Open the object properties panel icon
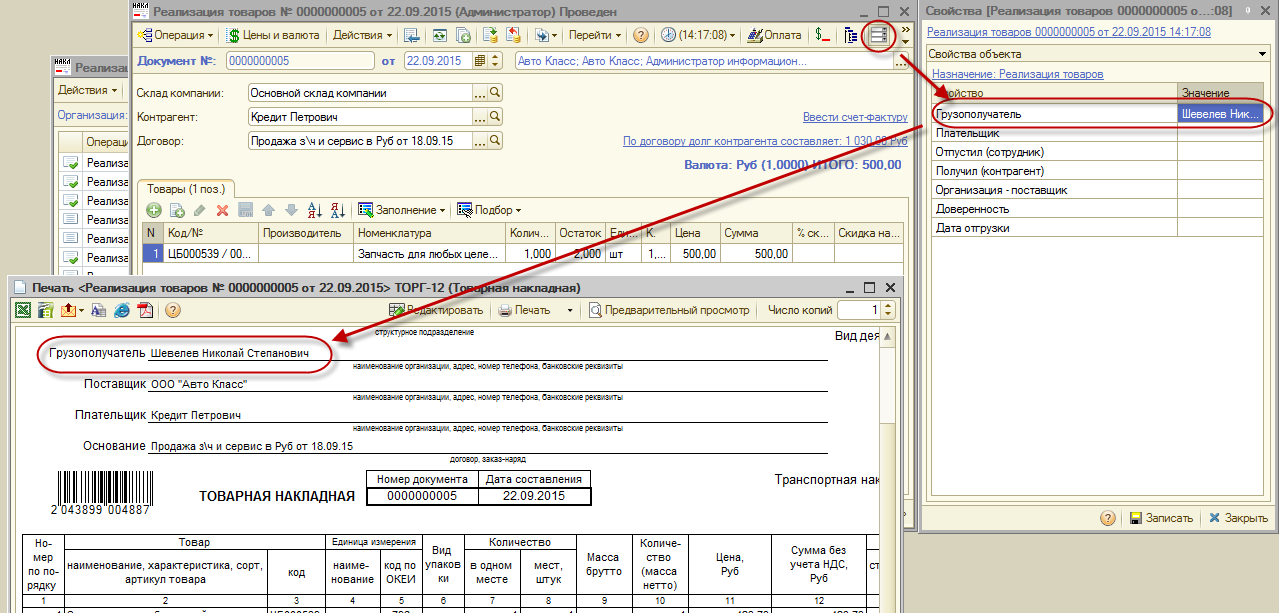The height and width of the screenshot is (613, 1279). pyautogui.click(x=878, y=35)
